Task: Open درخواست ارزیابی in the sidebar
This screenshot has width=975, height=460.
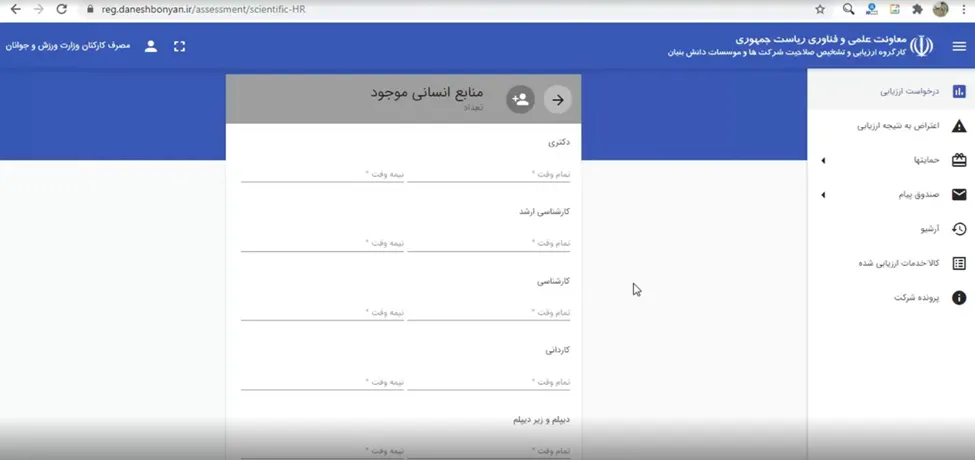Action: point(891,92)
